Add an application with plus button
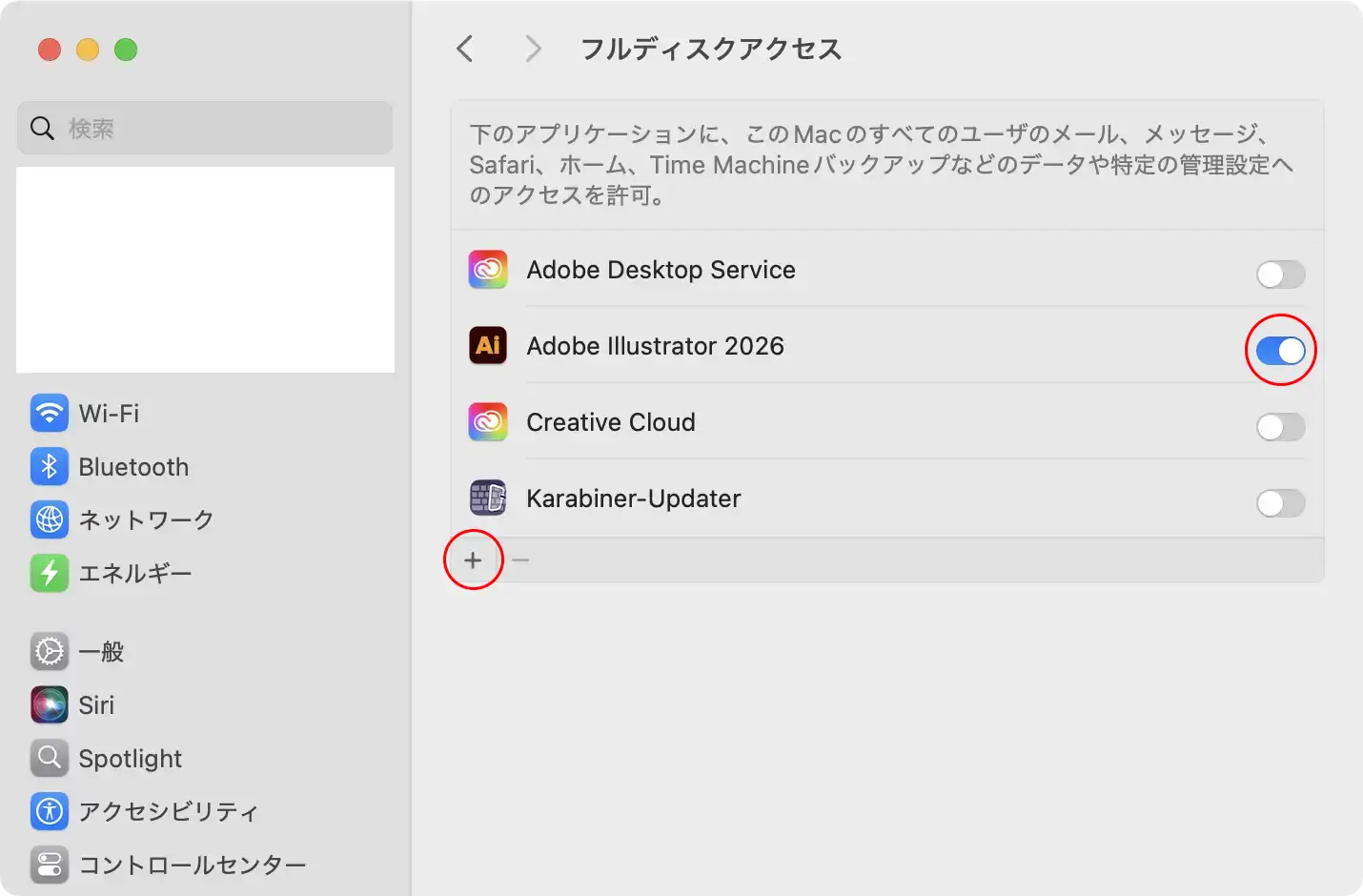This screenshot has height=896, width=1363. tap(473, 560)
